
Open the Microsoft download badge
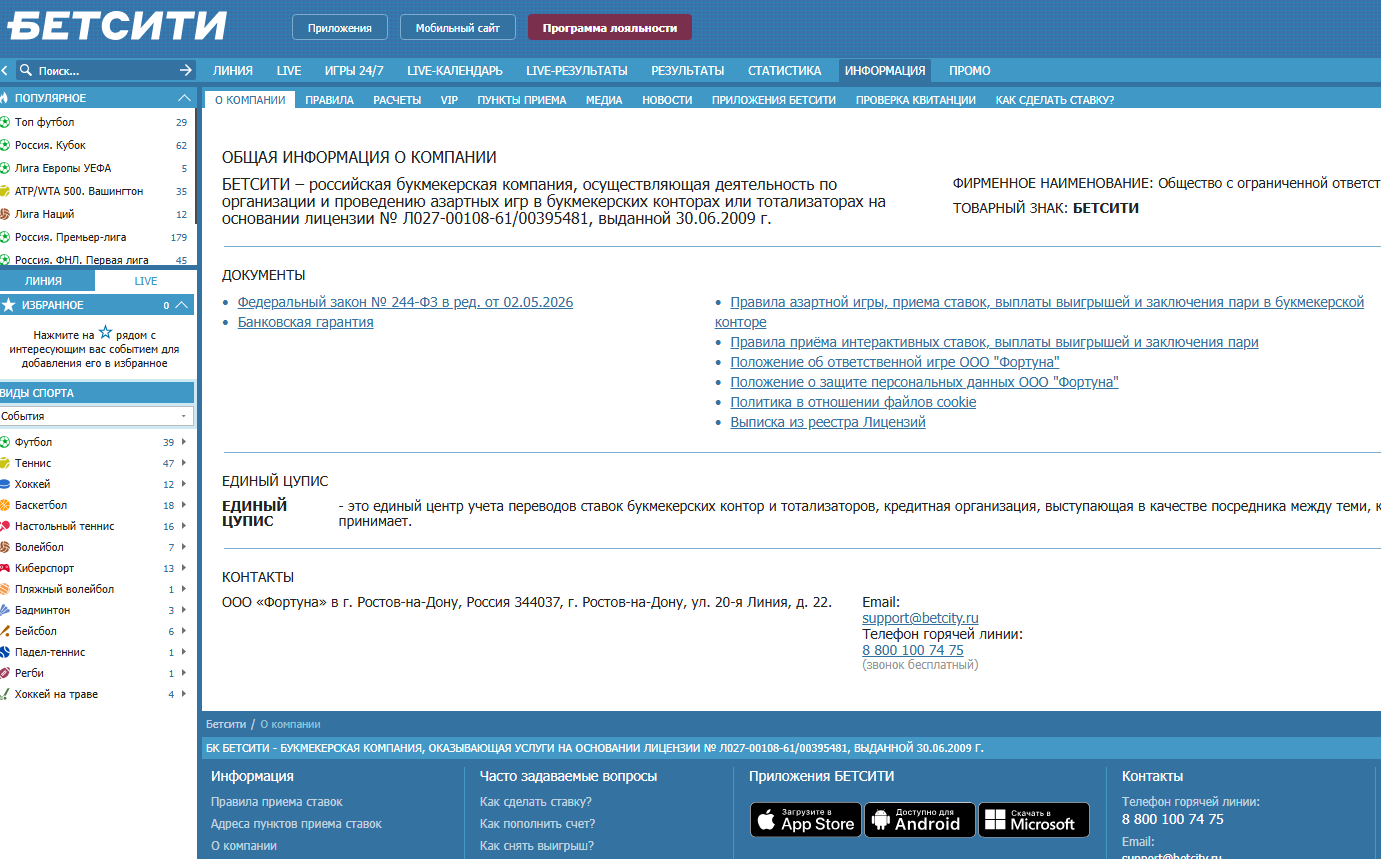(1033, 820)
